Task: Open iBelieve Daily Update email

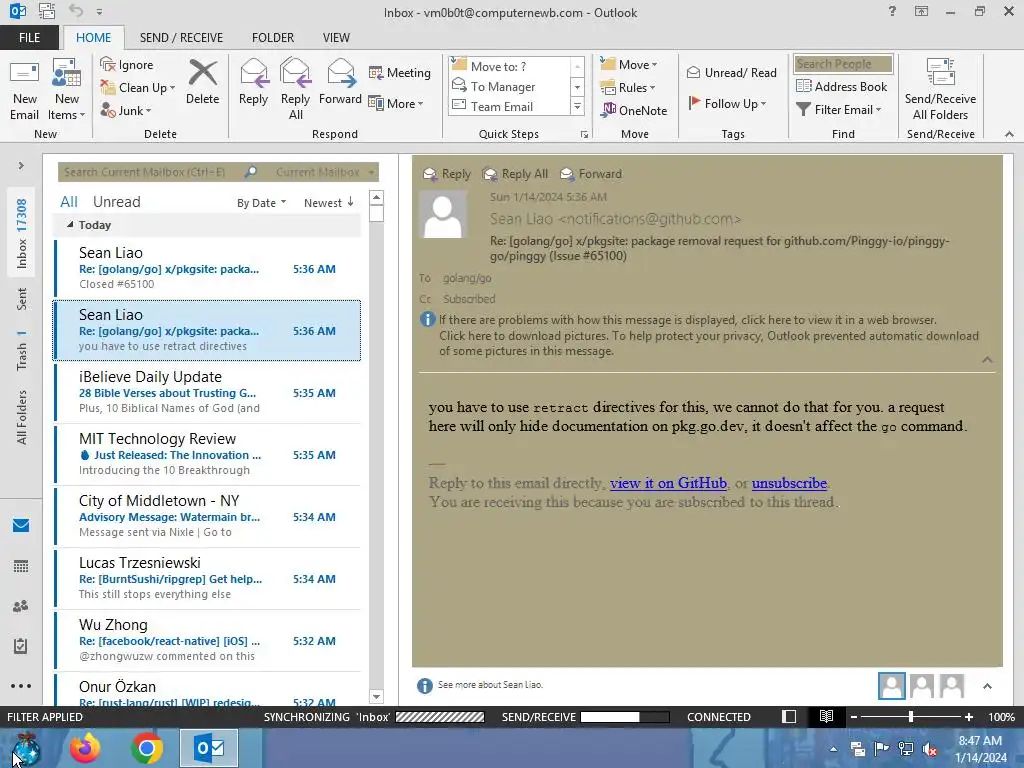Action: coord(207,392)
